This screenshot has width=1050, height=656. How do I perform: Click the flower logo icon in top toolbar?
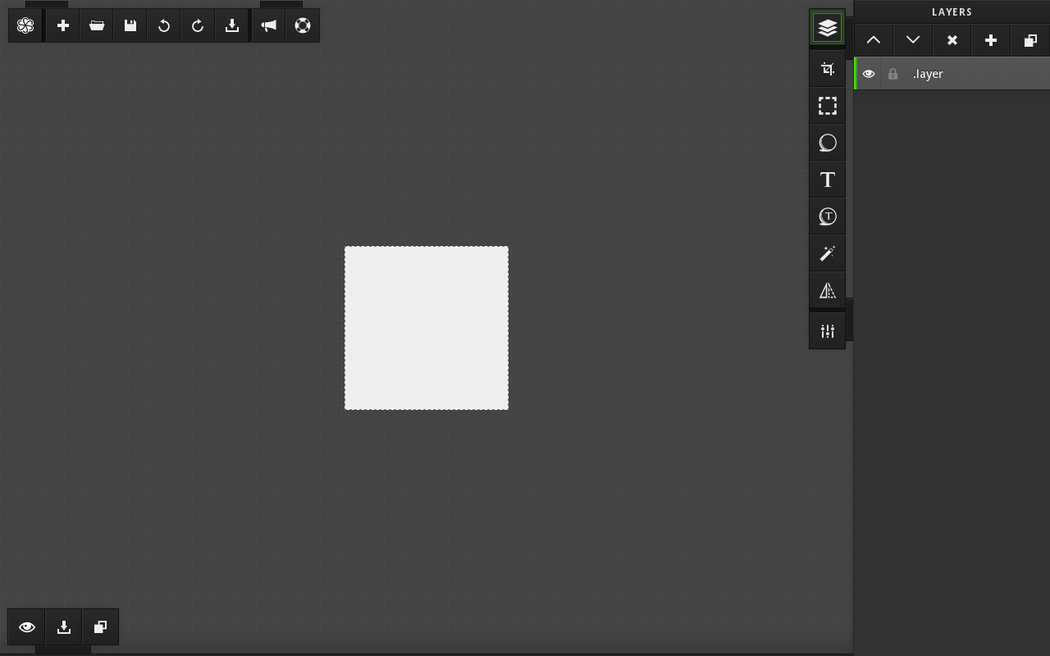[26, 26]
